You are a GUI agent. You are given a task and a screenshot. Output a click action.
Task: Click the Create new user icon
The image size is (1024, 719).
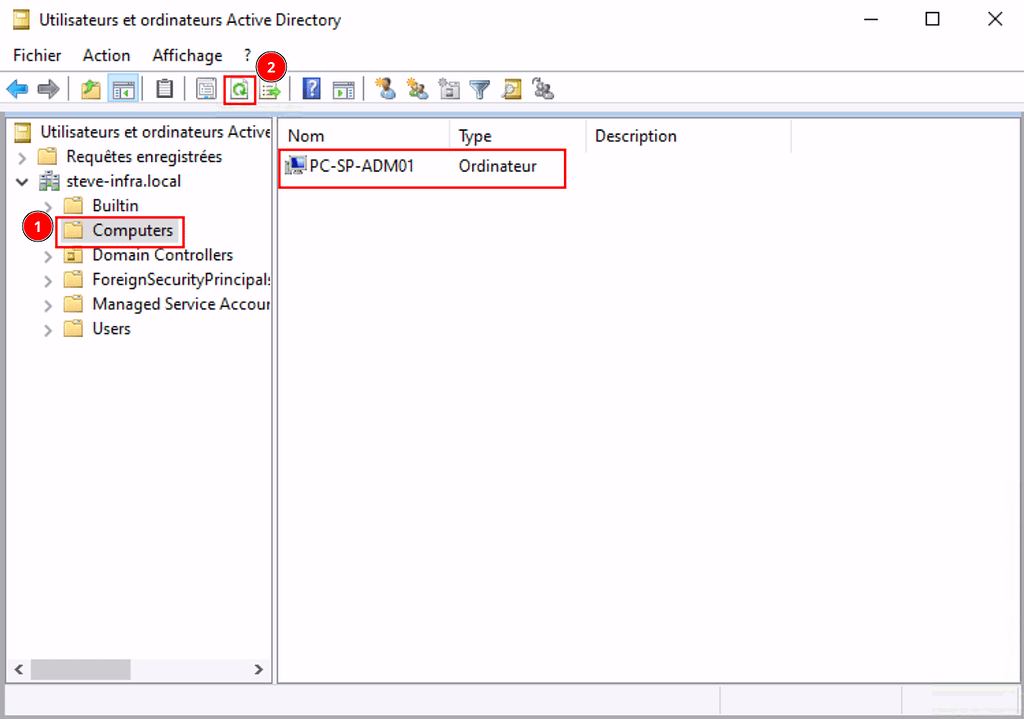tap(385, 90)
